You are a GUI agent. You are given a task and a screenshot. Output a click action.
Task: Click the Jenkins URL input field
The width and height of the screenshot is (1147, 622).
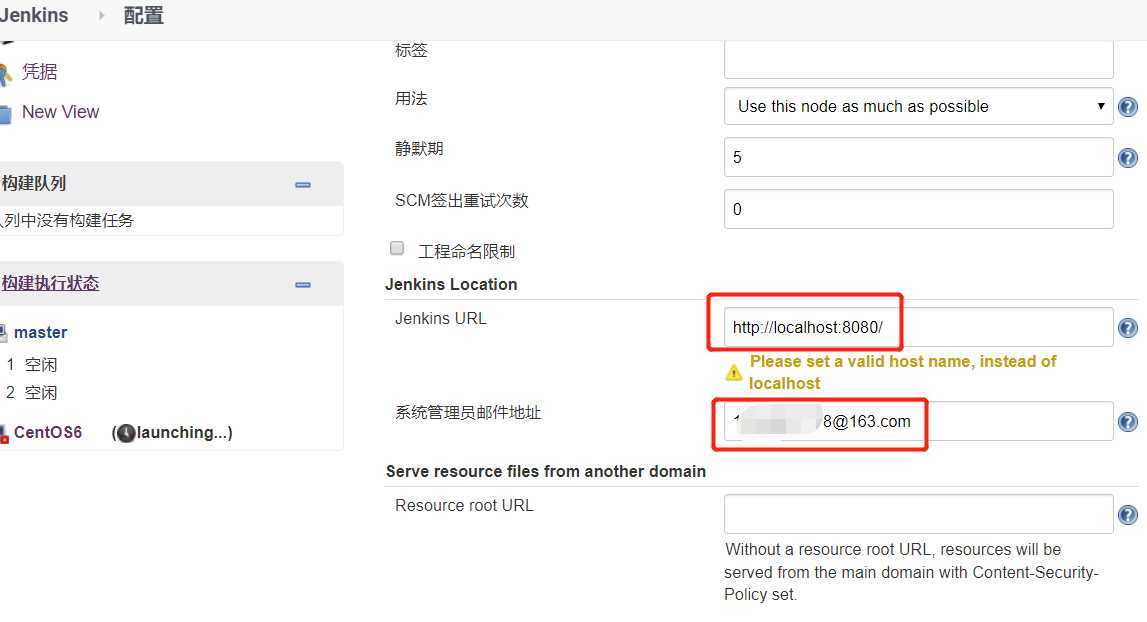(919, 327)
